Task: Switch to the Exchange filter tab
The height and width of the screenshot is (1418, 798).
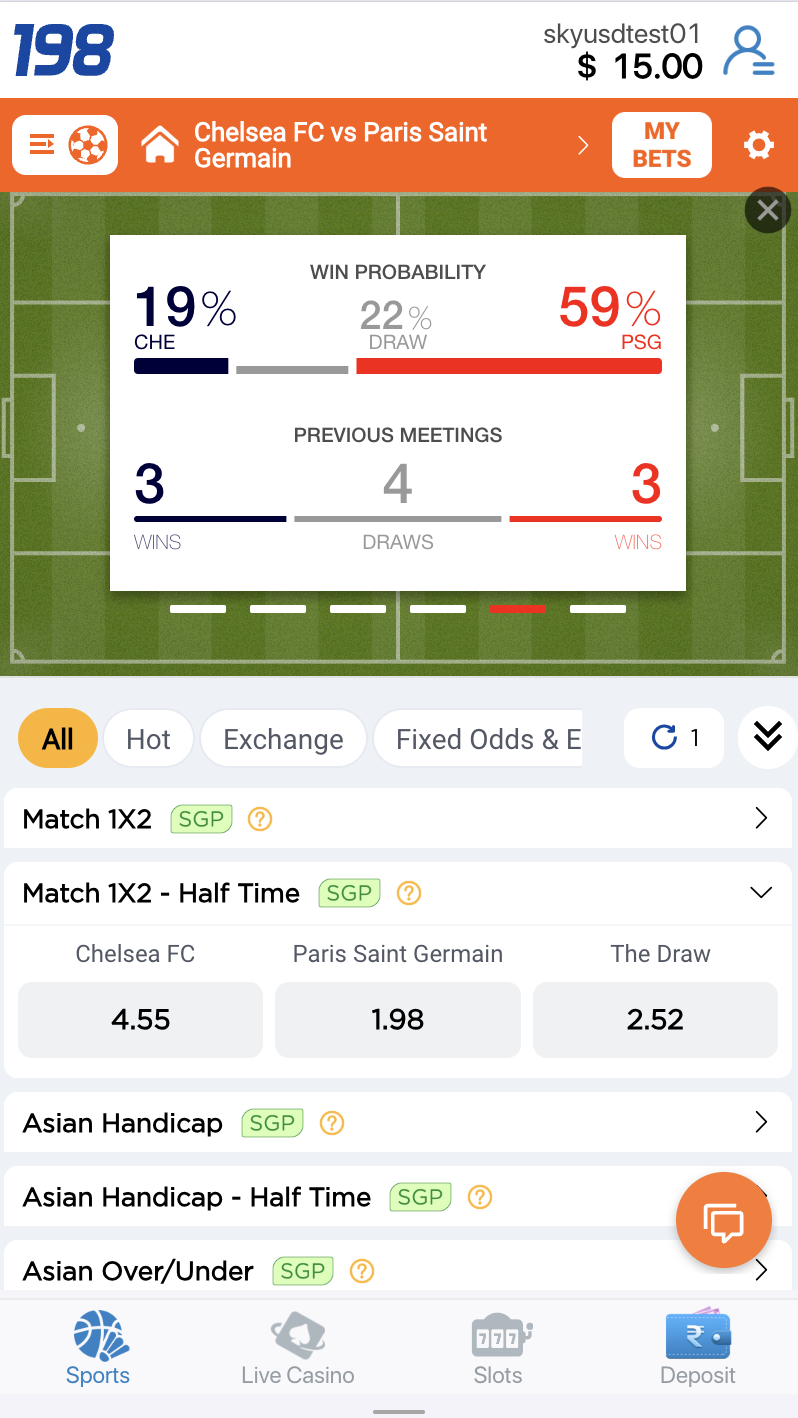Action: pyautogui.click(x=283, y=739)
